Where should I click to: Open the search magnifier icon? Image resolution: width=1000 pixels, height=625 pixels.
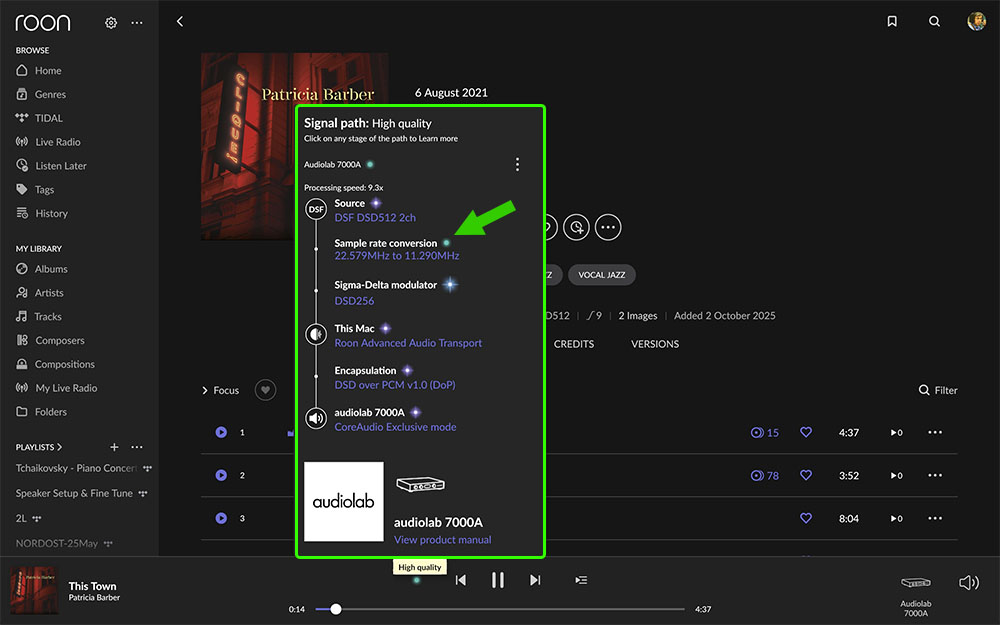934,21
